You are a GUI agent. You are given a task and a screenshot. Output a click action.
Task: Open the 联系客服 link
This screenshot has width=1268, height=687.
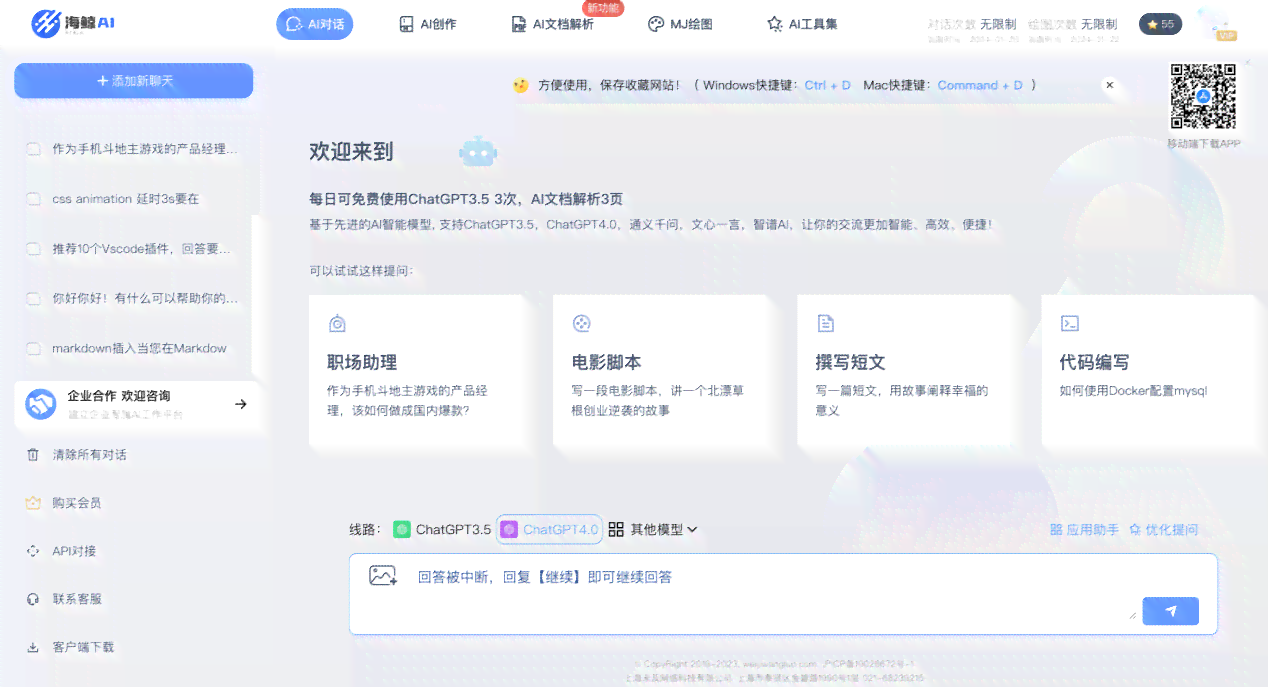pos(77,599)
